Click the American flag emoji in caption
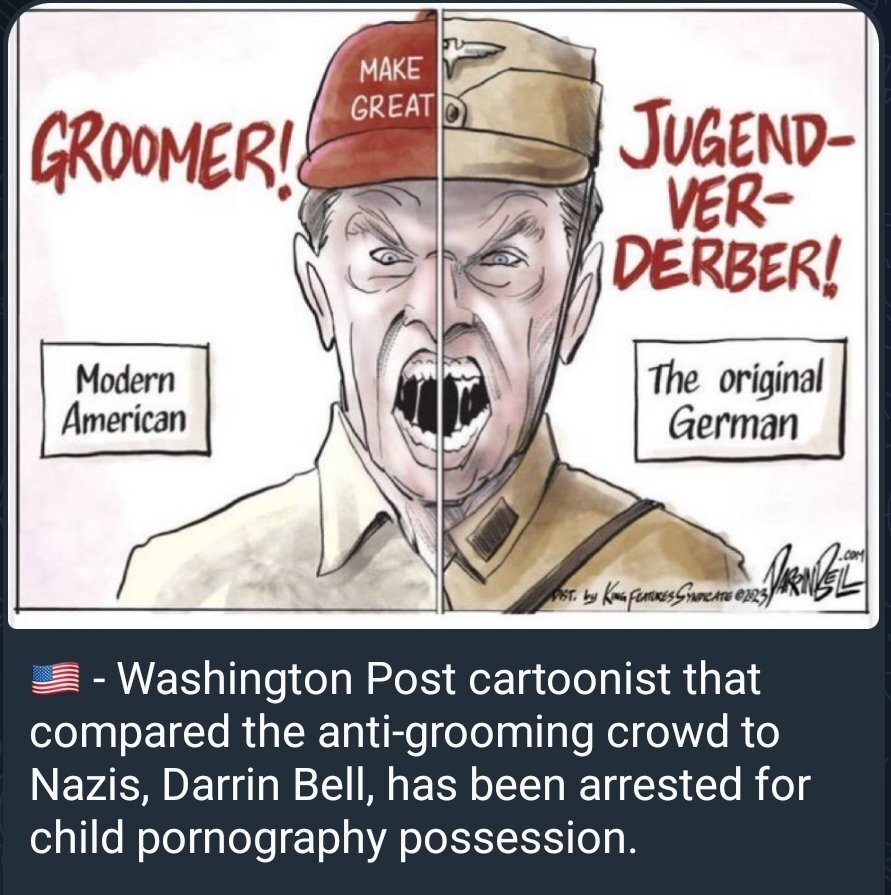 (55, 679)
